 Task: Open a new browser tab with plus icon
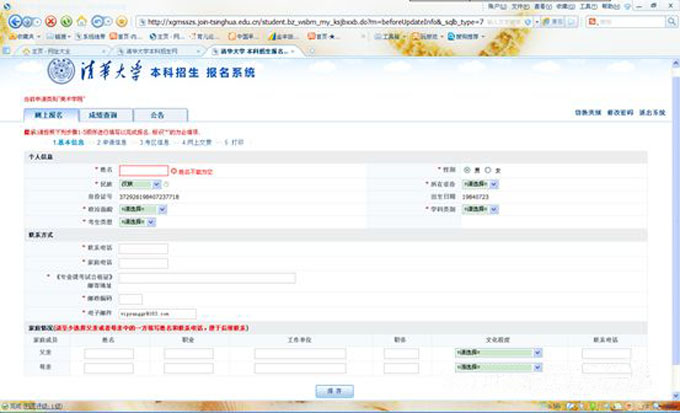click(x=312, y=51)
